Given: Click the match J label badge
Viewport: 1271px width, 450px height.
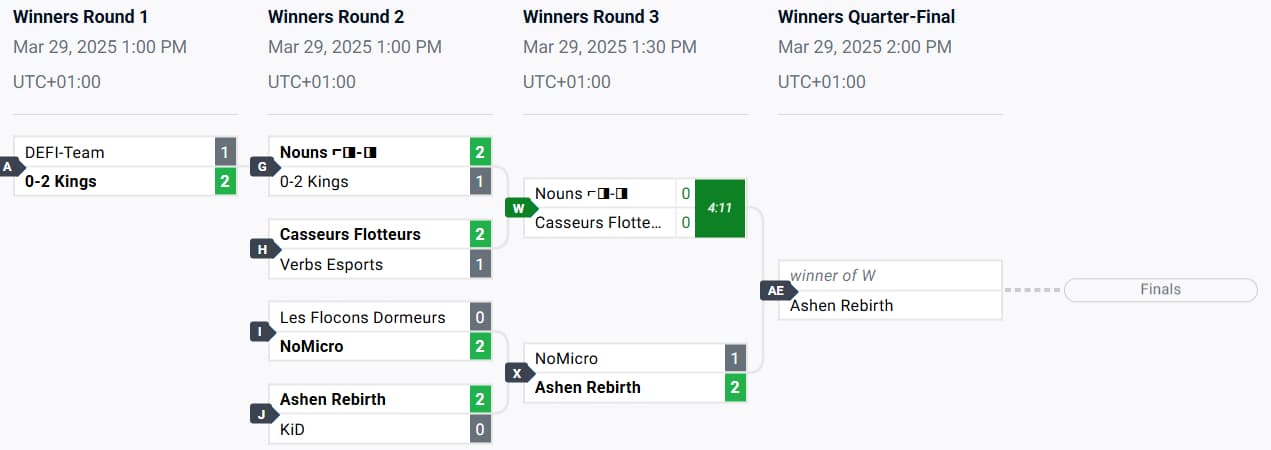Looking at the screenshot, I should 263,413.
